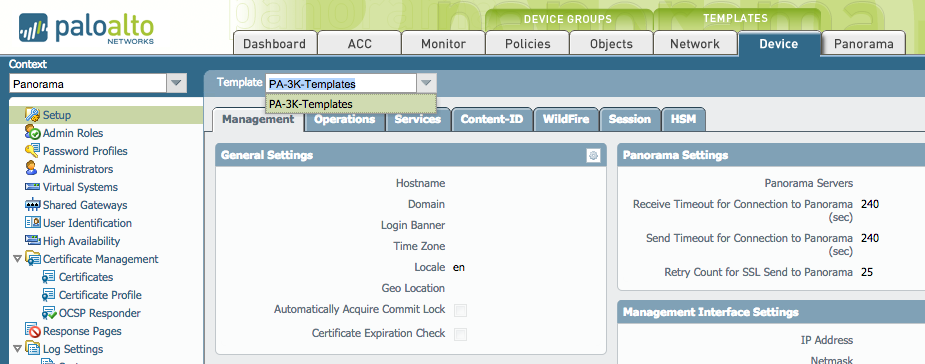Open Administrators in sidebar
Image resolution: width=925 pixels, height=364 pixels.
(x=78, y=169)
